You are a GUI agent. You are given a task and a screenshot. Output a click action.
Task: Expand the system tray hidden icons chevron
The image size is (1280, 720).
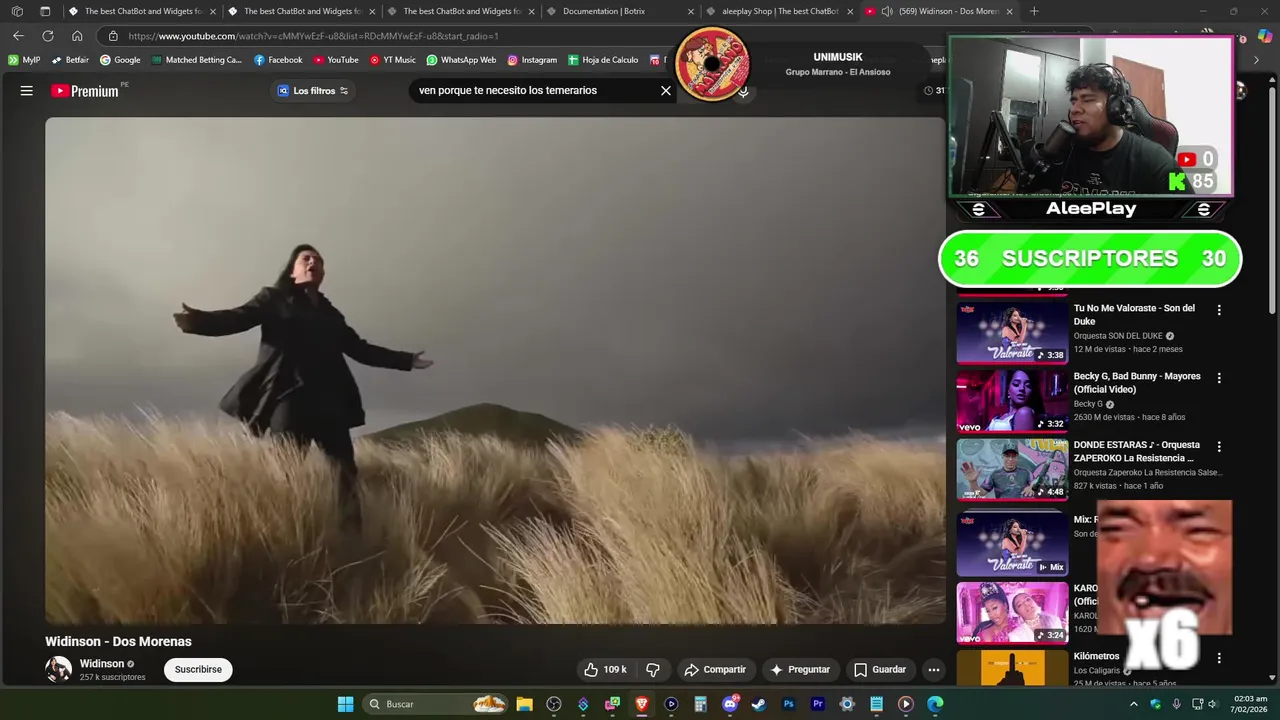point(1134,704)
